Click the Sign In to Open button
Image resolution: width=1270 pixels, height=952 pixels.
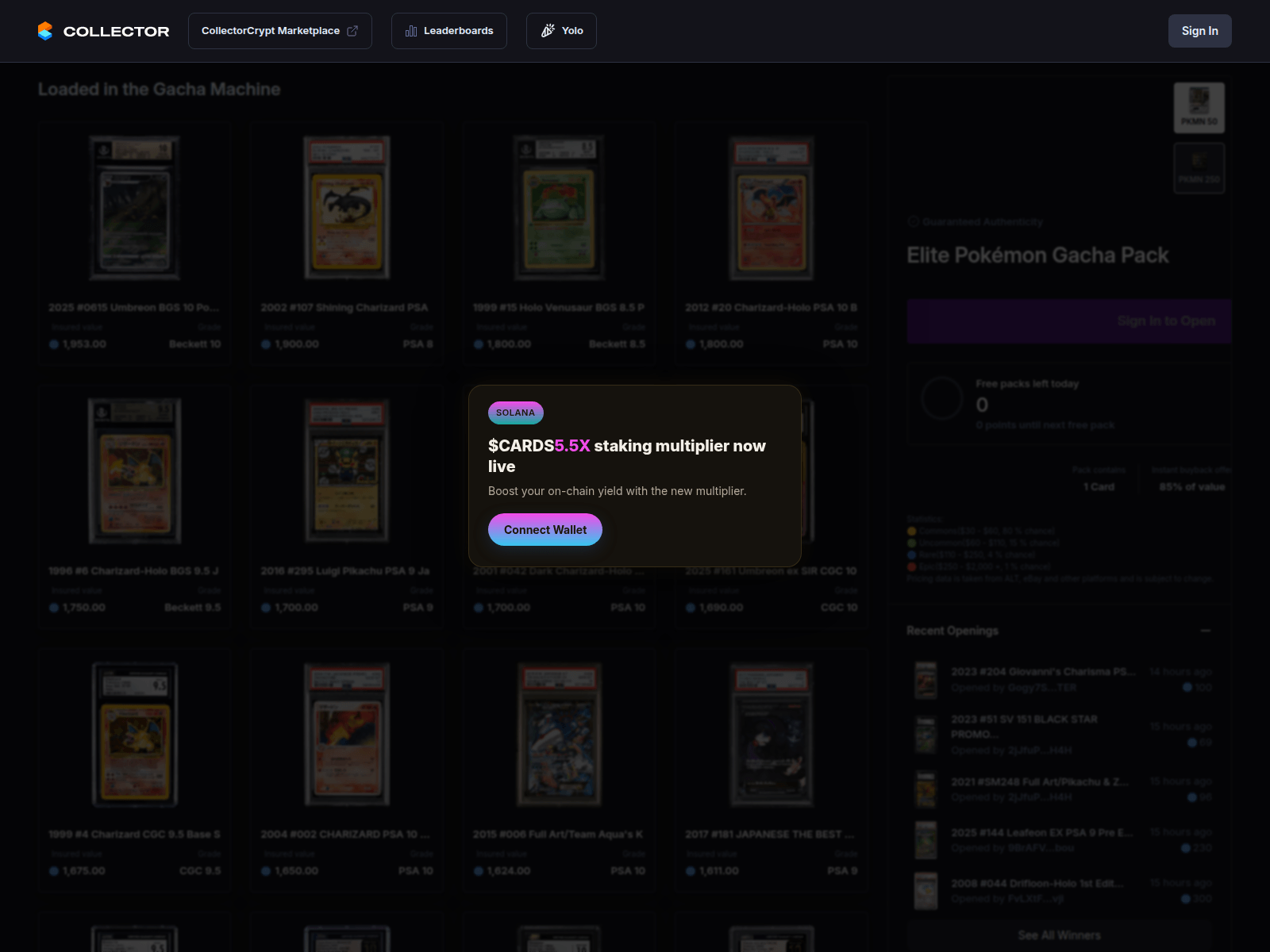[x=1069, y=321]
